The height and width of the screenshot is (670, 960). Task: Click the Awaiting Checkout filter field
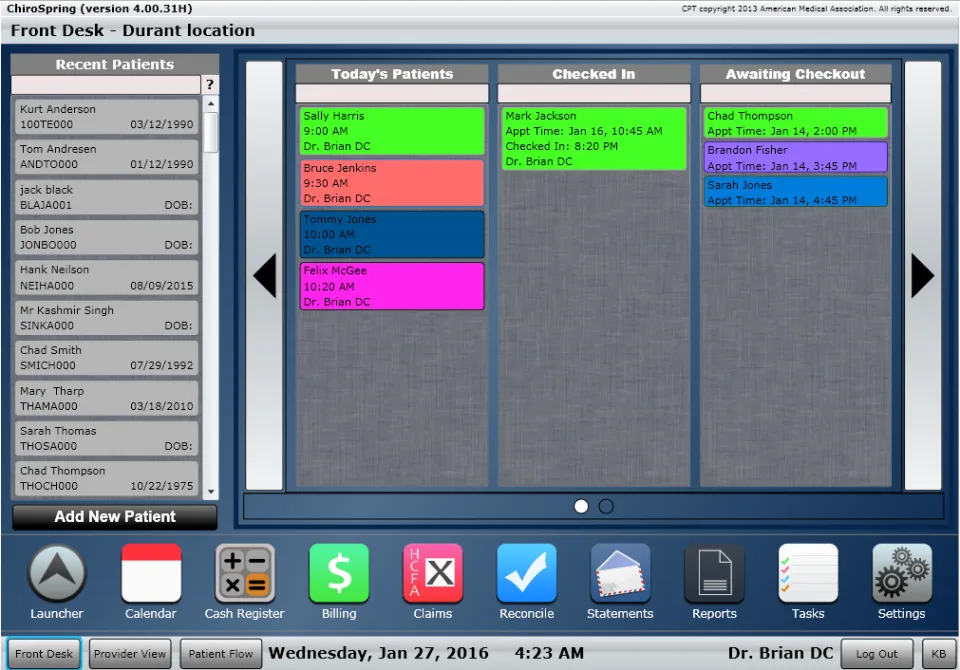795,93
